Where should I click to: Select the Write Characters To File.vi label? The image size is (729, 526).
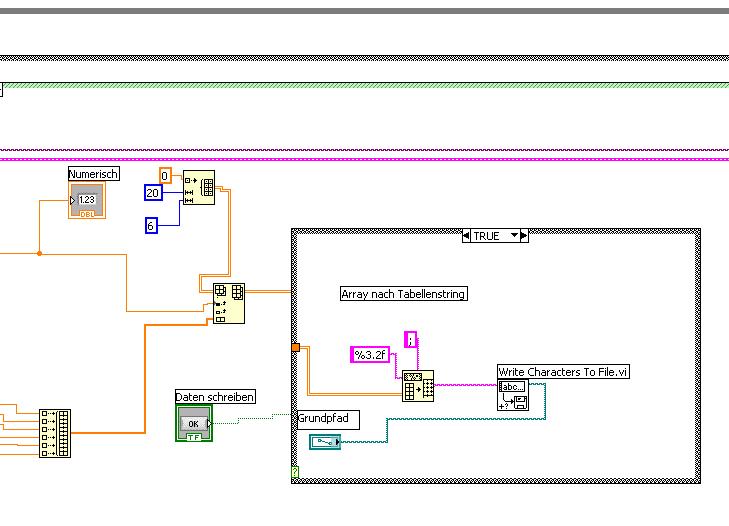coord(563,372)
